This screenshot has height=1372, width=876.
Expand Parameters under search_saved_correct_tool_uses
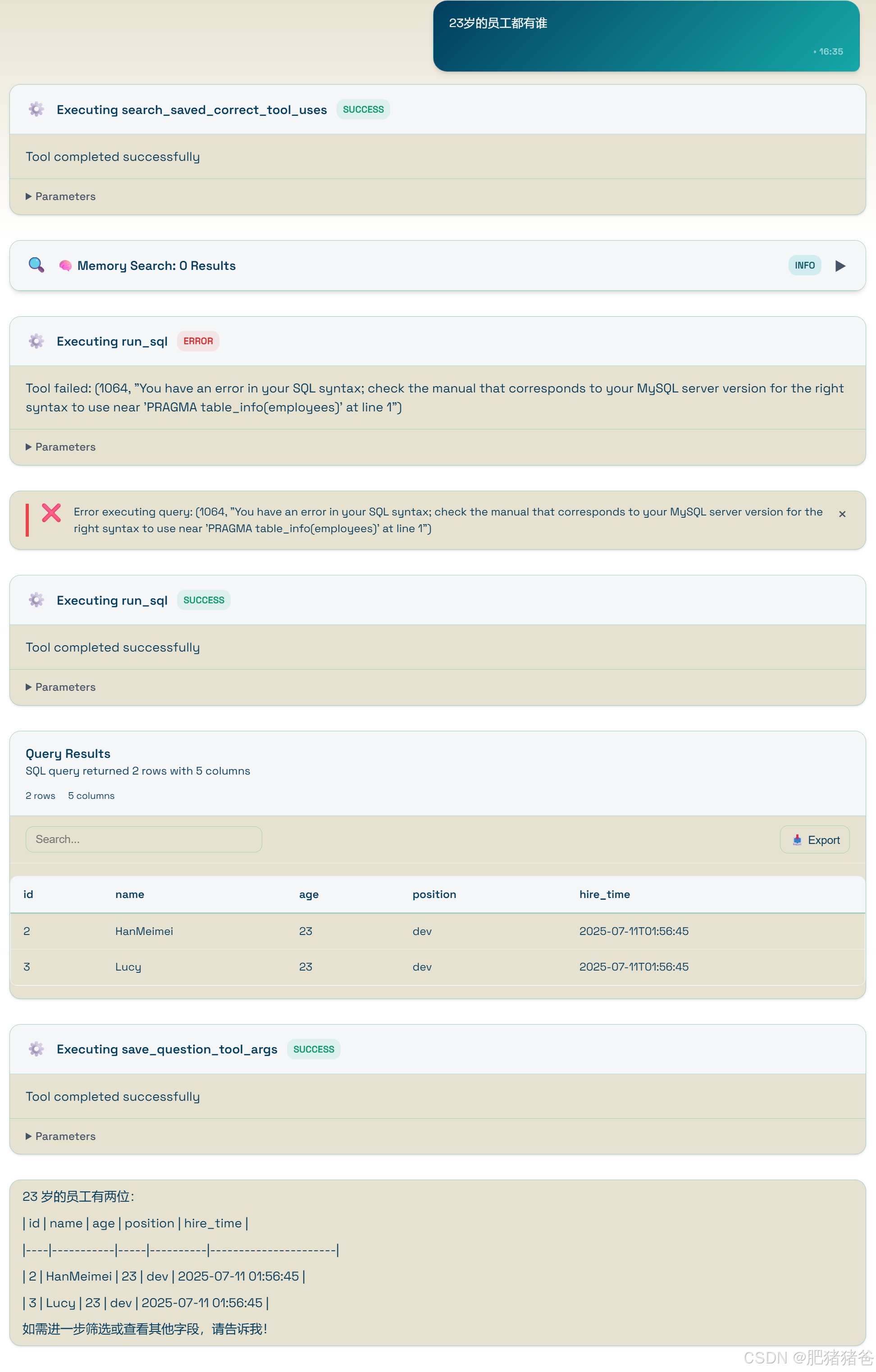pyautogui.click(x=60, y=196)
